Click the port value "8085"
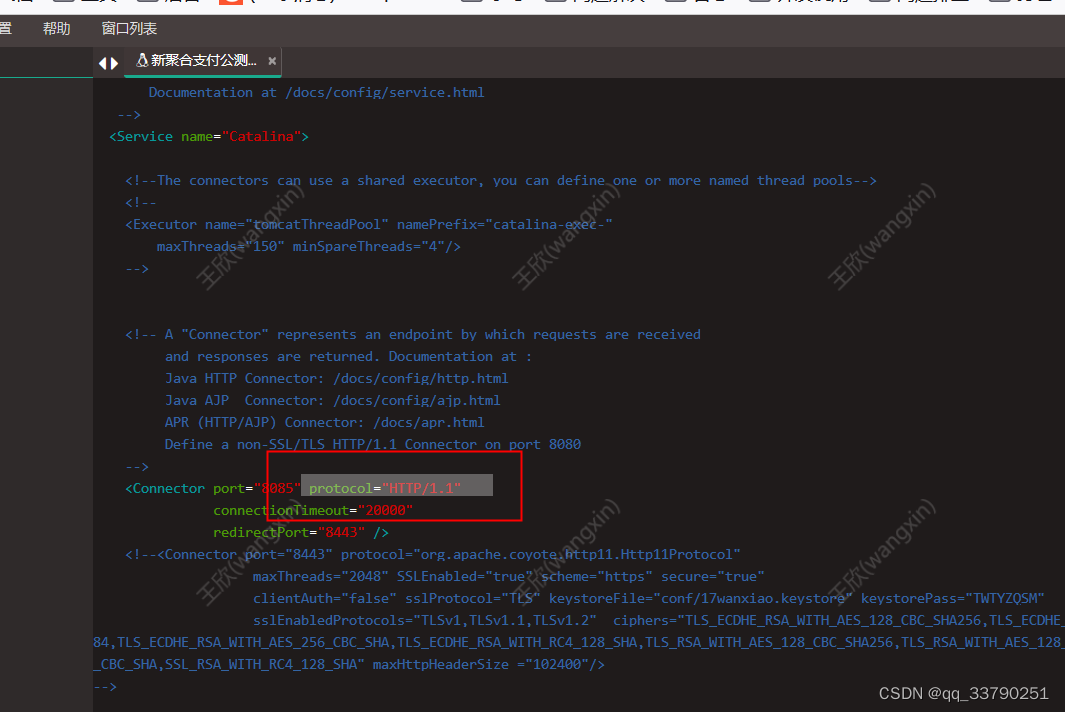 [x=276, y=488]
